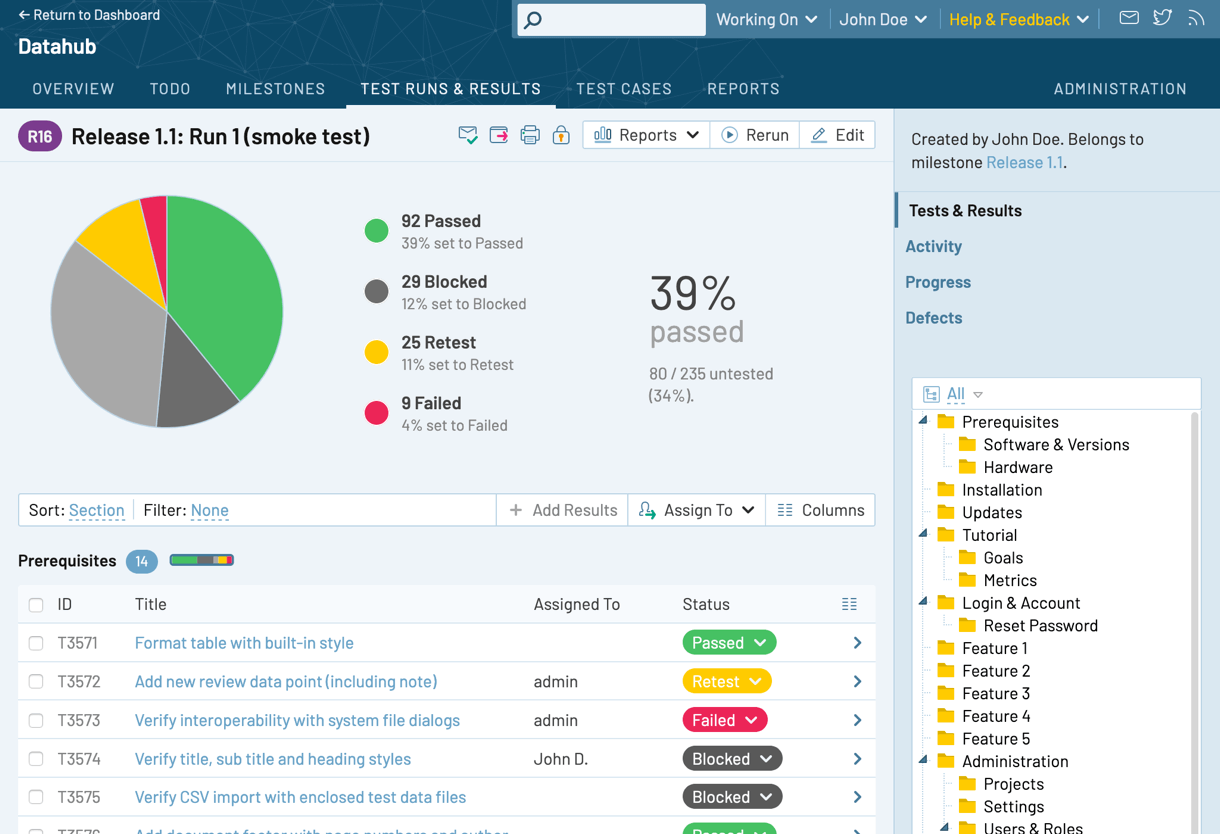This screenshot has height=834, width=1220.
Task: Click the mail envelope icon in header
Action: 1128,18
